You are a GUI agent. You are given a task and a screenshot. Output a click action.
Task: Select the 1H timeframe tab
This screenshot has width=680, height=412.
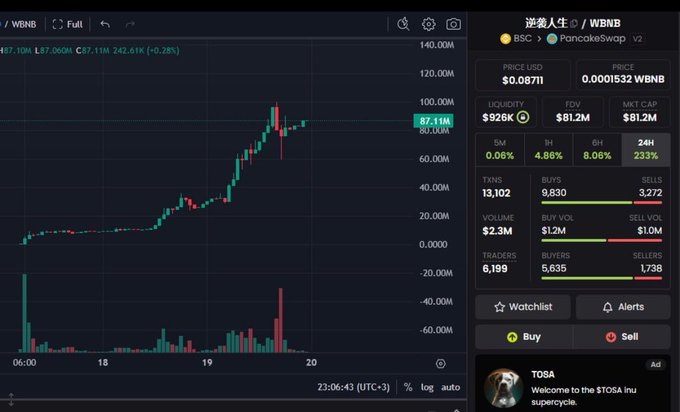tap(548, 150)
